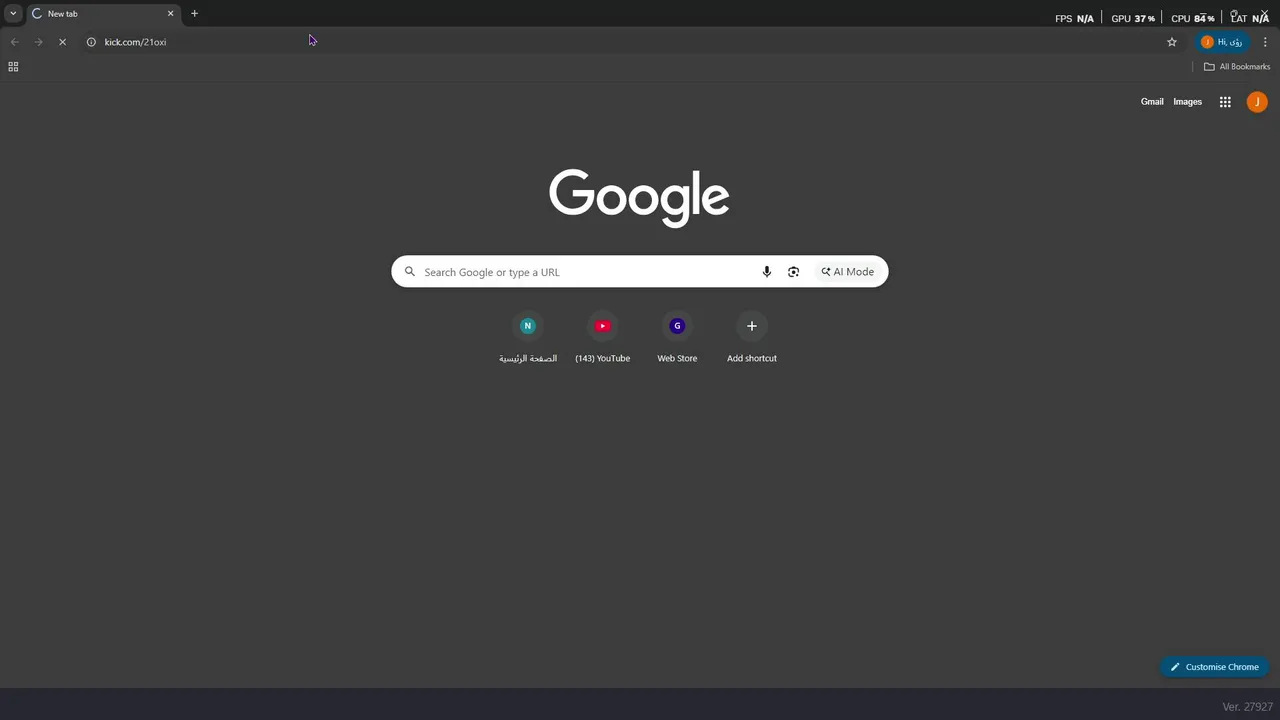The width and height of the screenshot is (1280, 720).
Task: Open the tab search dropdown arrow
Action: (13, 13)
